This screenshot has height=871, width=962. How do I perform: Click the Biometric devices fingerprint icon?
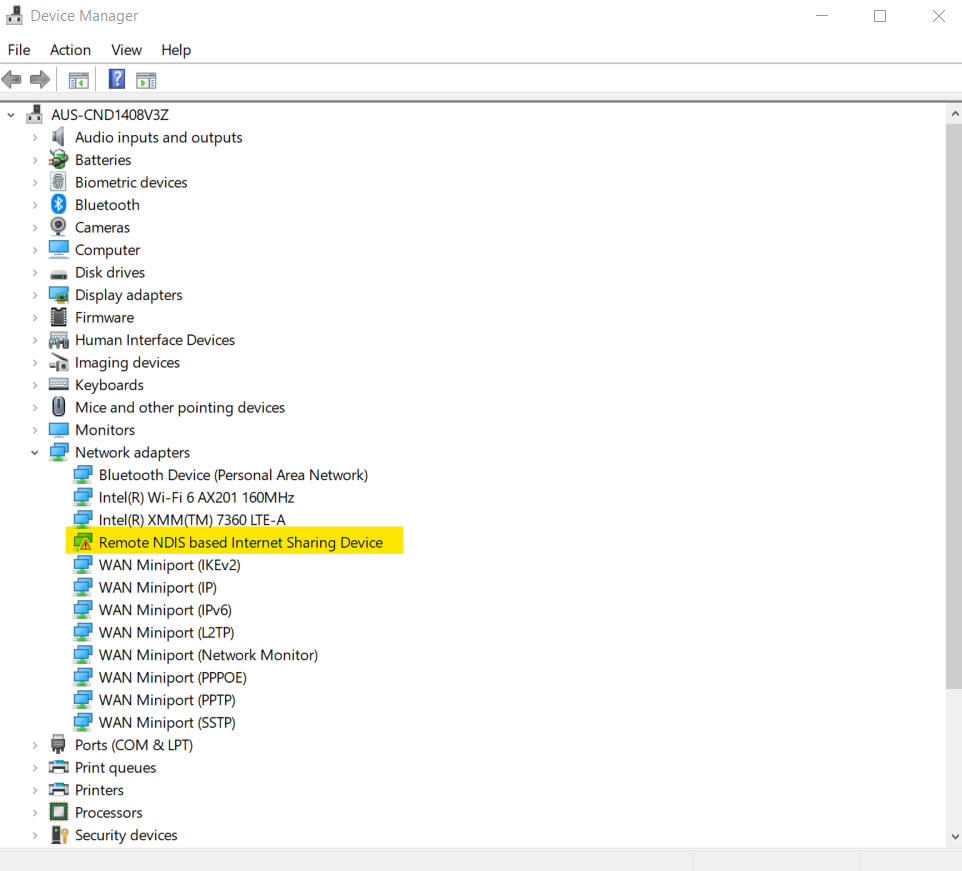click(58, 182)
